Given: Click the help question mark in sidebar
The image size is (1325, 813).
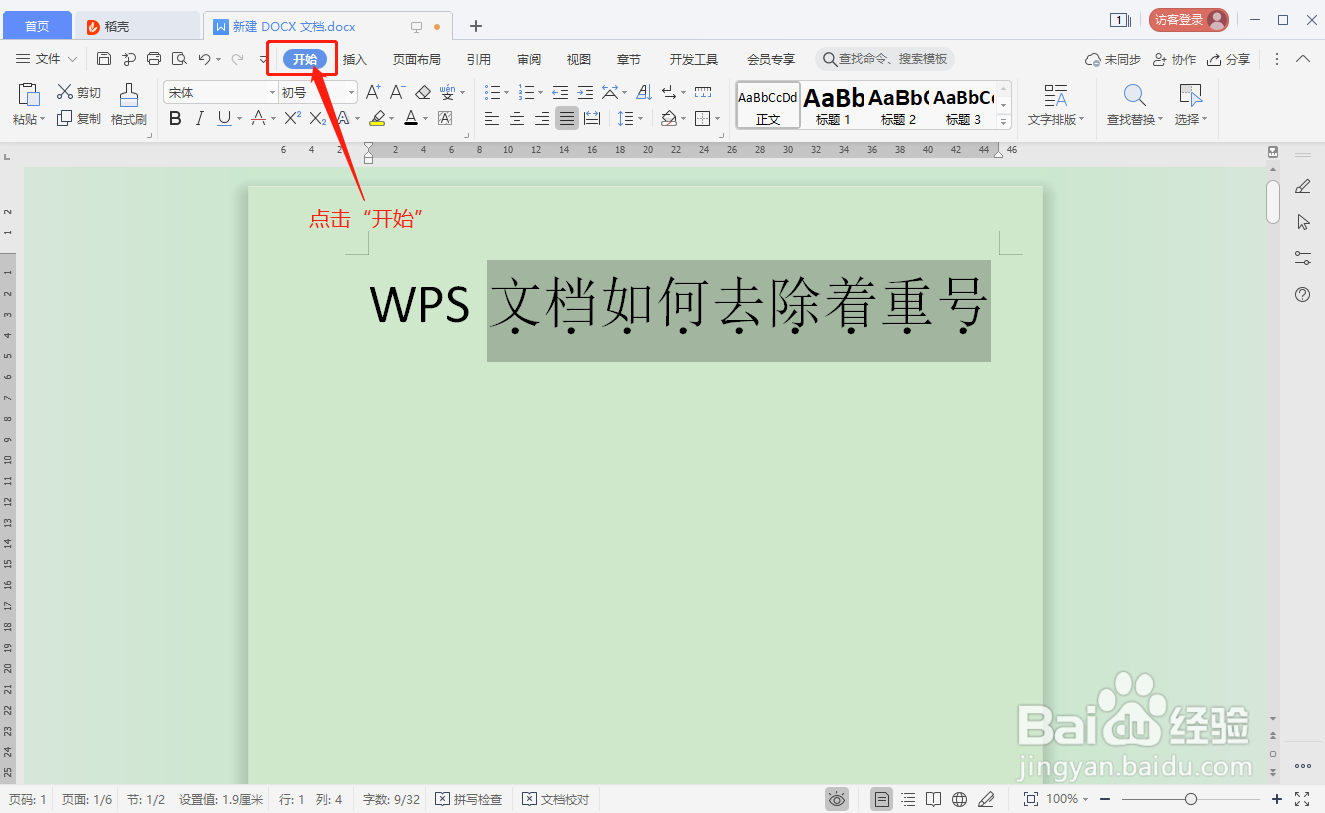Looking at the screenshot, I should (x=1302, y=294).
